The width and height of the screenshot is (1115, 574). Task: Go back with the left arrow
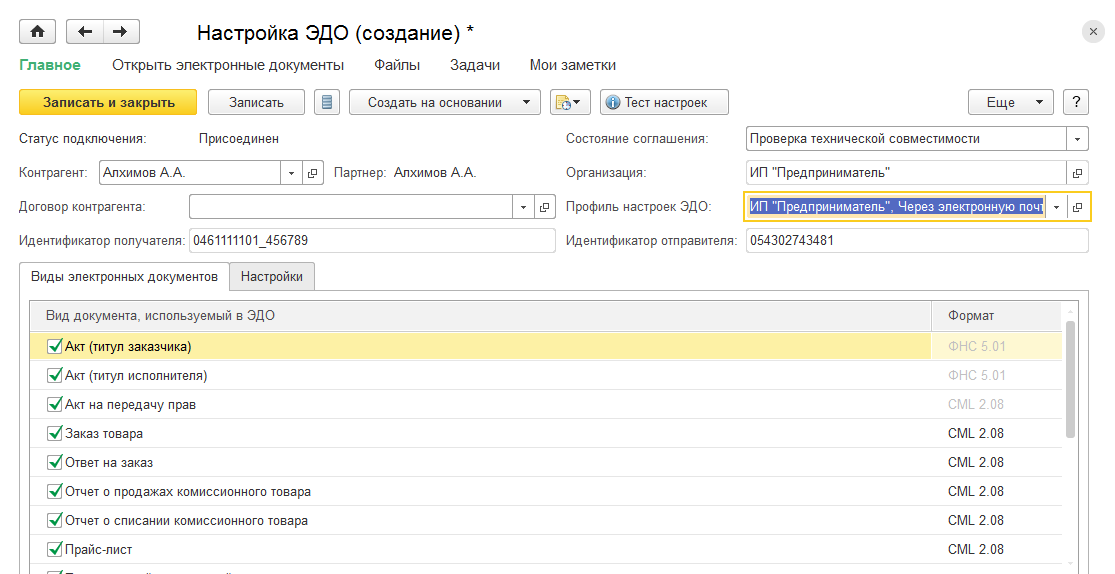(x=85, y=32)
